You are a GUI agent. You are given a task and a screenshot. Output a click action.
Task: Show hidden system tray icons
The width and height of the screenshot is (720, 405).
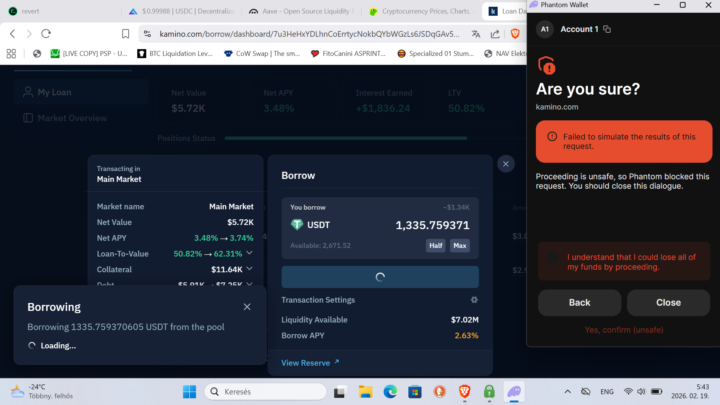point(568,392)
